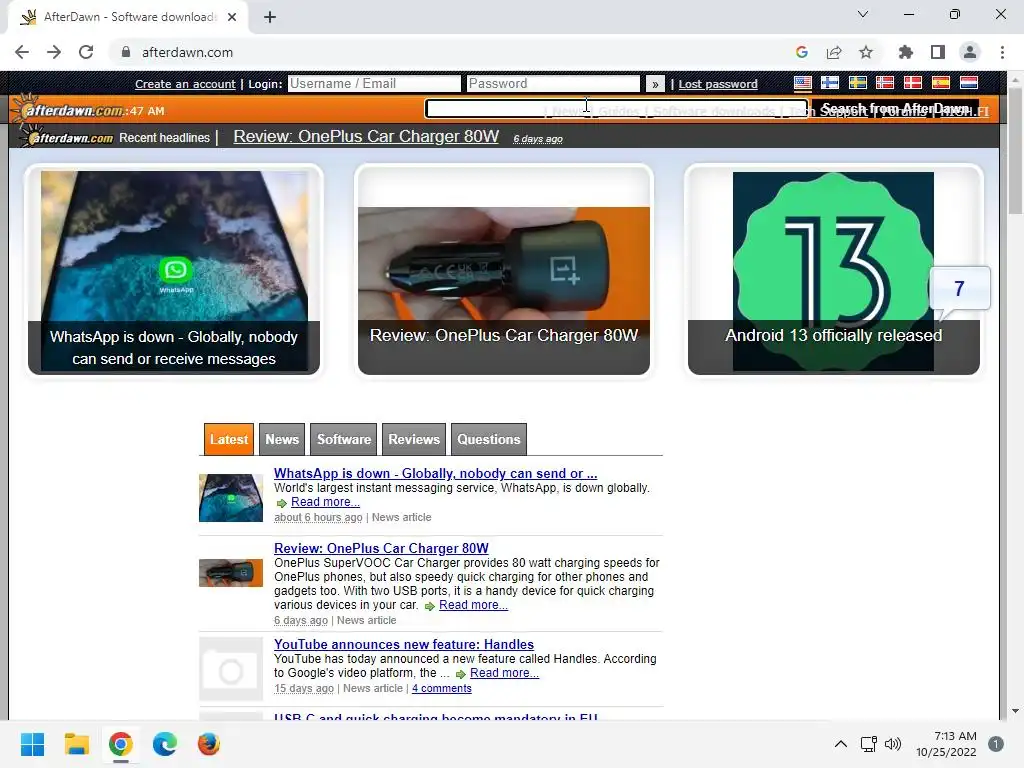This screenshot has height=768, width=1024.
Task: Select the Norwegian flag language icon
Action: point(885,83)
